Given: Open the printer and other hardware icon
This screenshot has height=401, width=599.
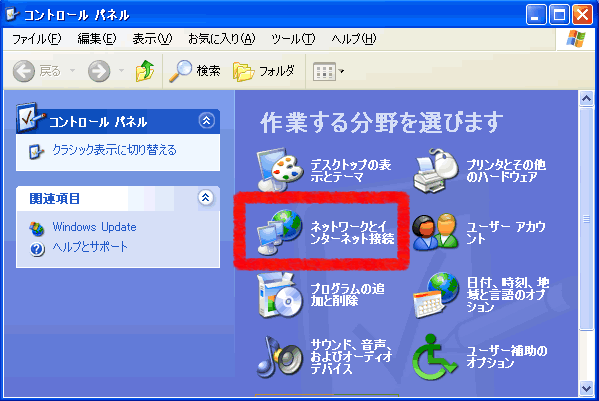Looking at the screenshot, I should pyautogui.click(x=436, y=170).
